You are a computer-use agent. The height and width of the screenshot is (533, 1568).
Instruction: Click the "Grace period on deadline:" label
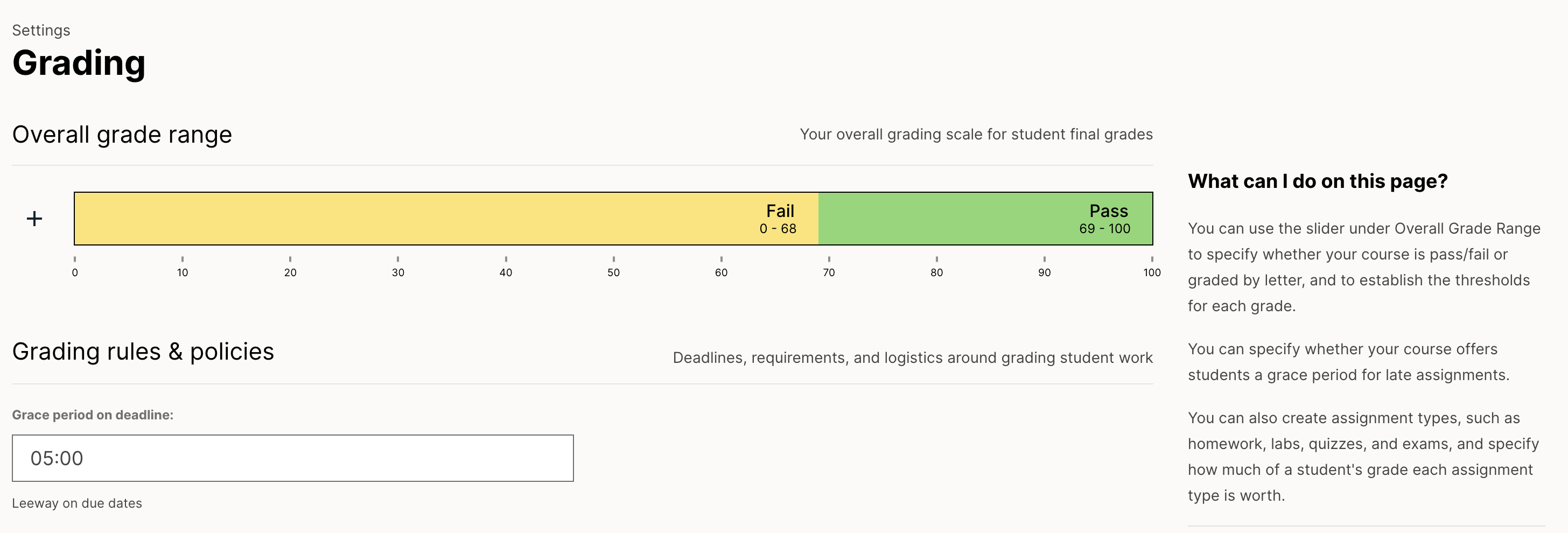pos(93,415)
